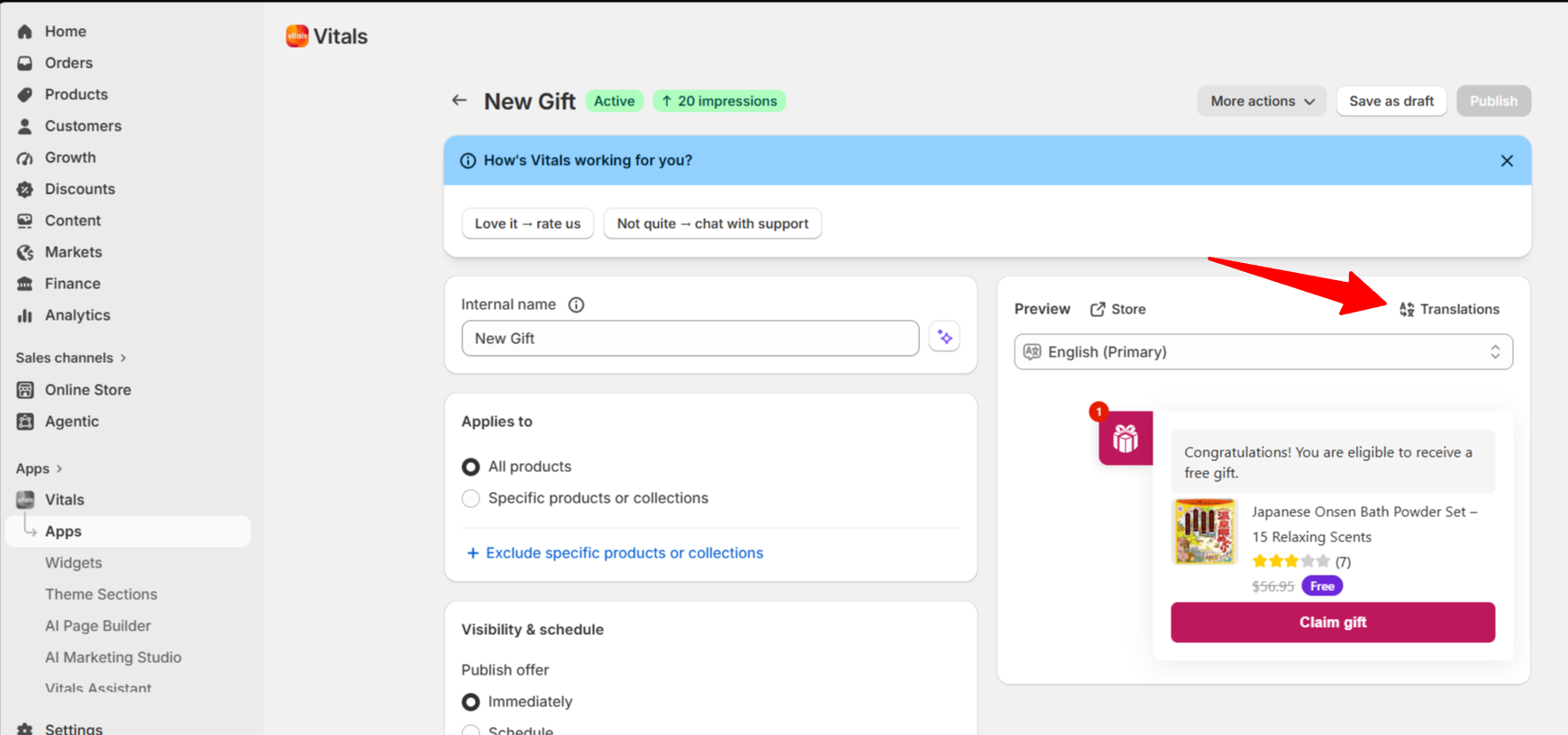Select the All products radio option
The width and height of the screenshot is (1568, 735).
470,467
